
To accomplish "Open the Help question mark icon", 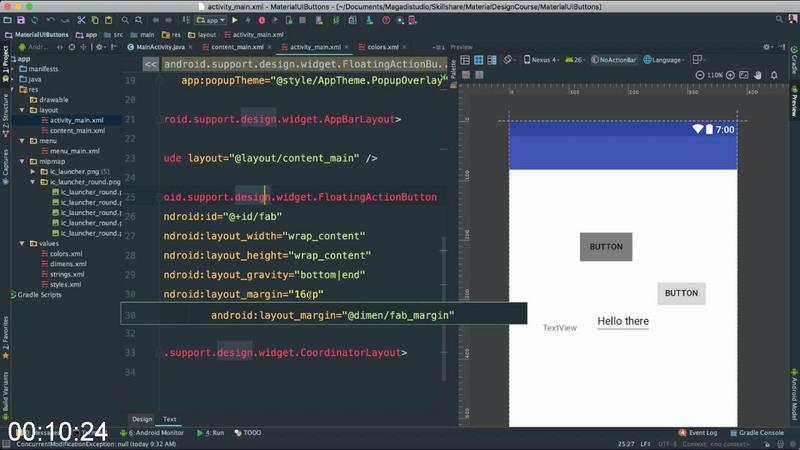I will pyautogui.click(x=386, y=20).
